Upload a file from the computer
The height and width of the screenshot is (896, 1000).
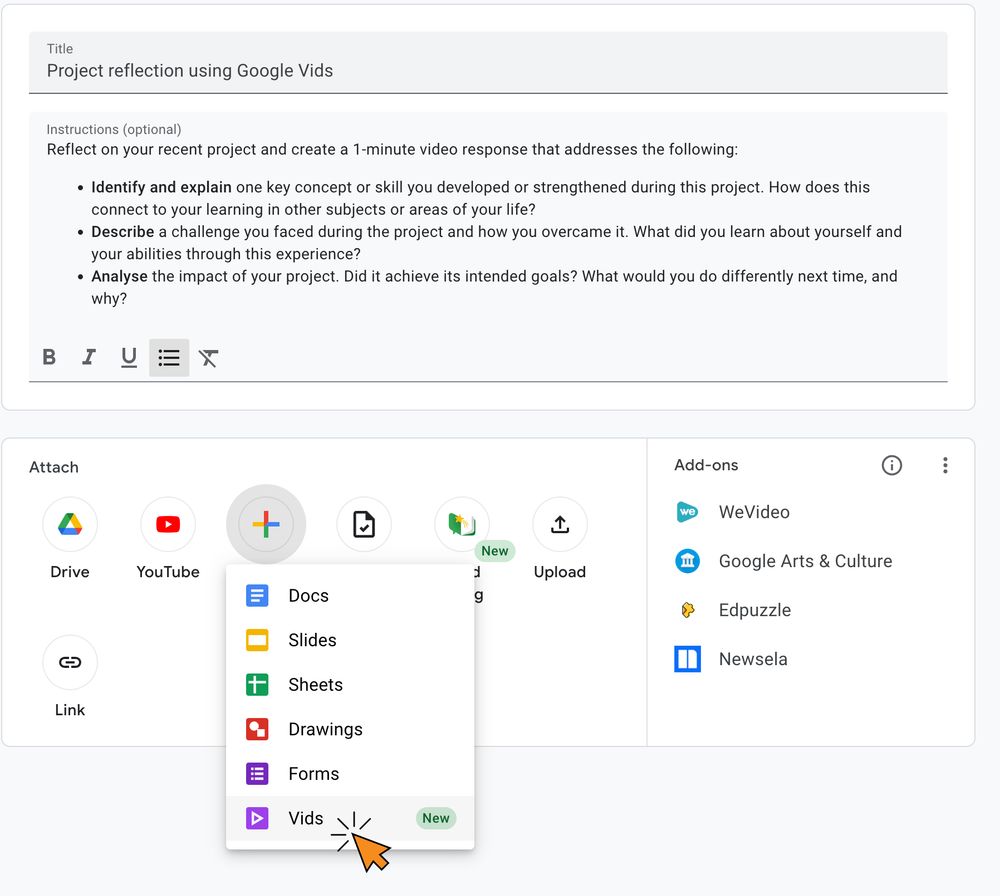(560, 524)
